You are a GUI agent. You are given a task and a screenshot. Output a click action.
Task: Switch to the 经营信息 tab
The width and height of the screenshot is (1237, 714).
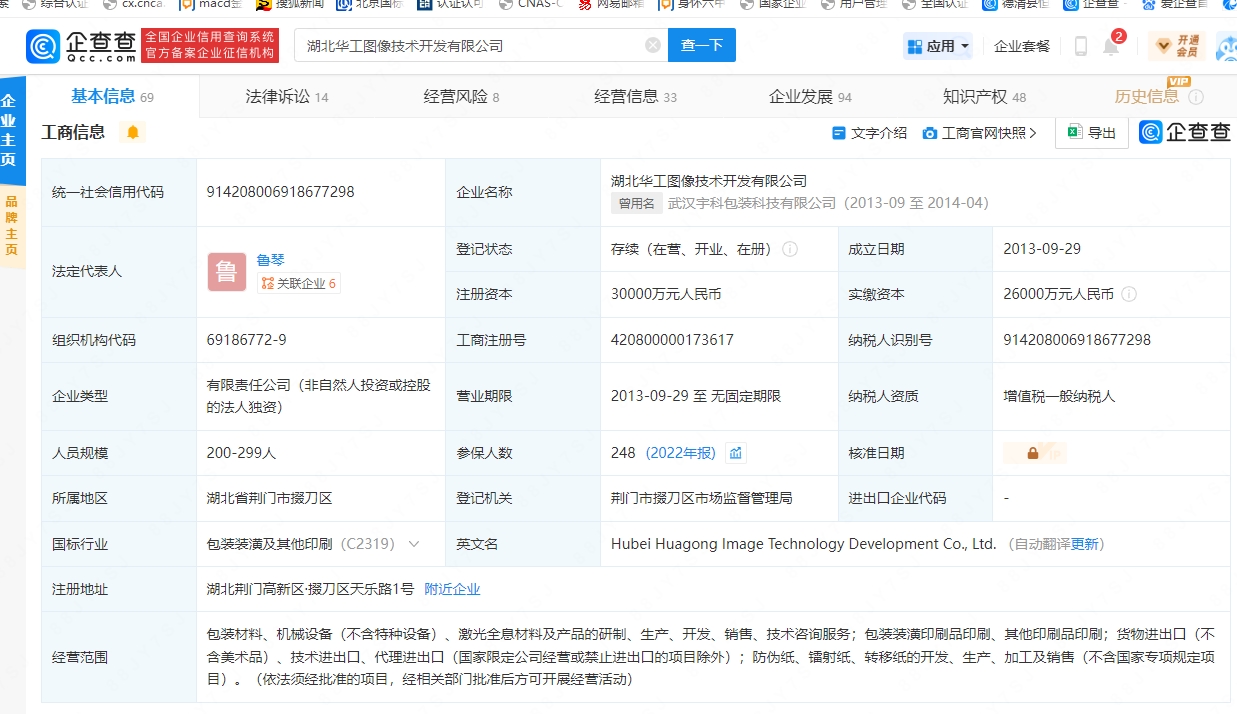pos(635,97)
